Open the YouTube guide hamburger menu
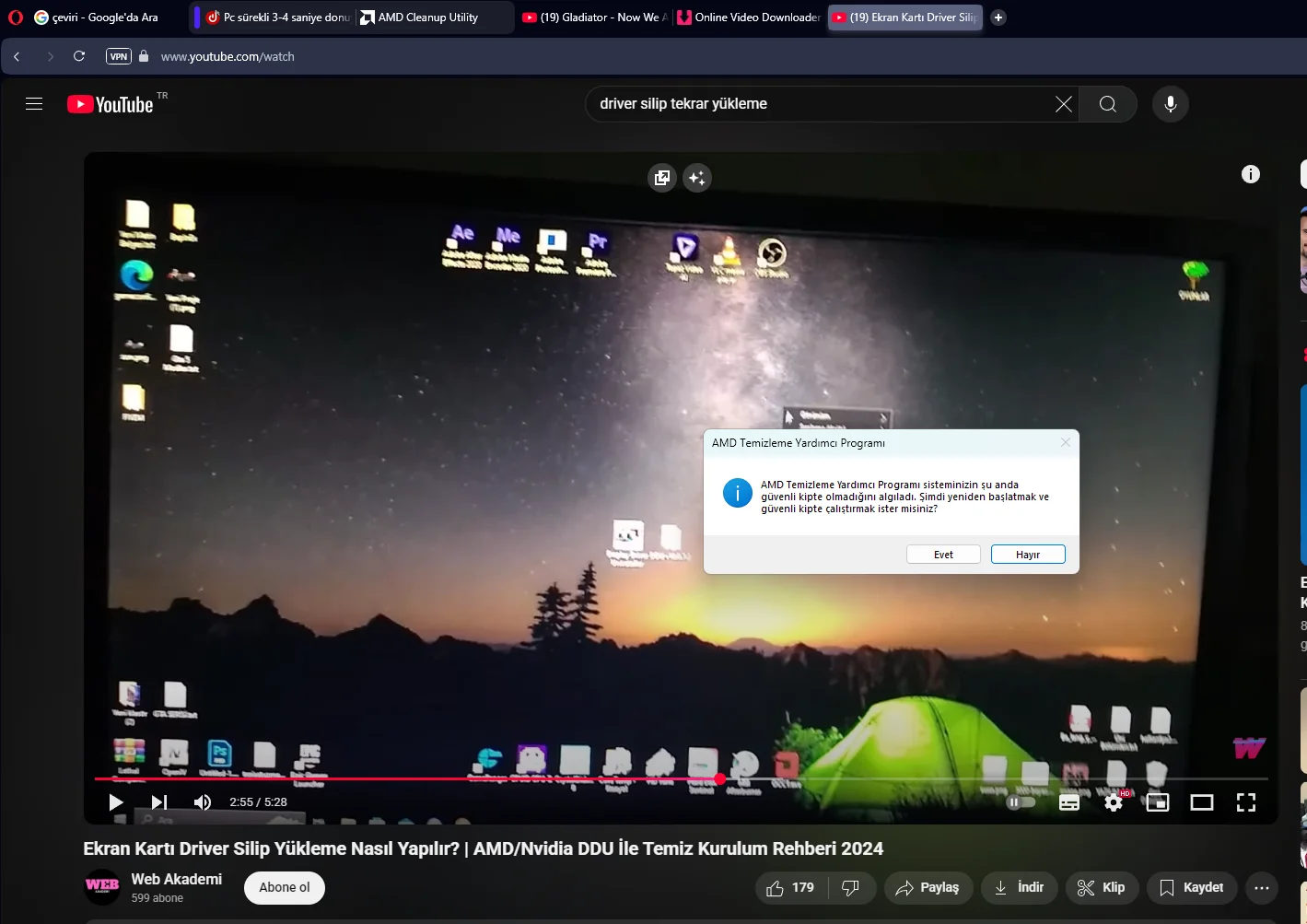1307x924 pixels. [34, 104]
